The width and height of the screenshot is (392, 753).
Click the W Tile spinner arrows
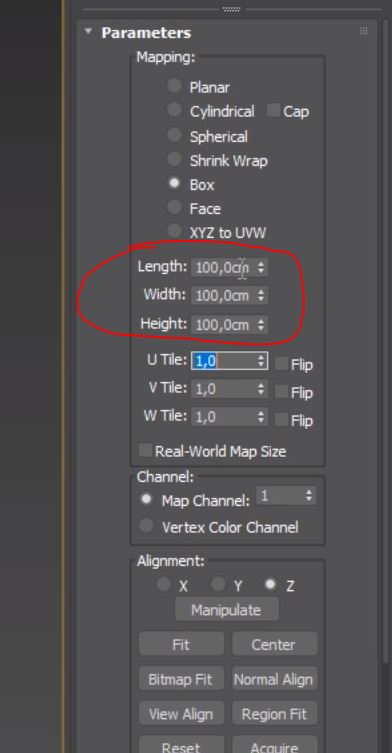point(261,417)
